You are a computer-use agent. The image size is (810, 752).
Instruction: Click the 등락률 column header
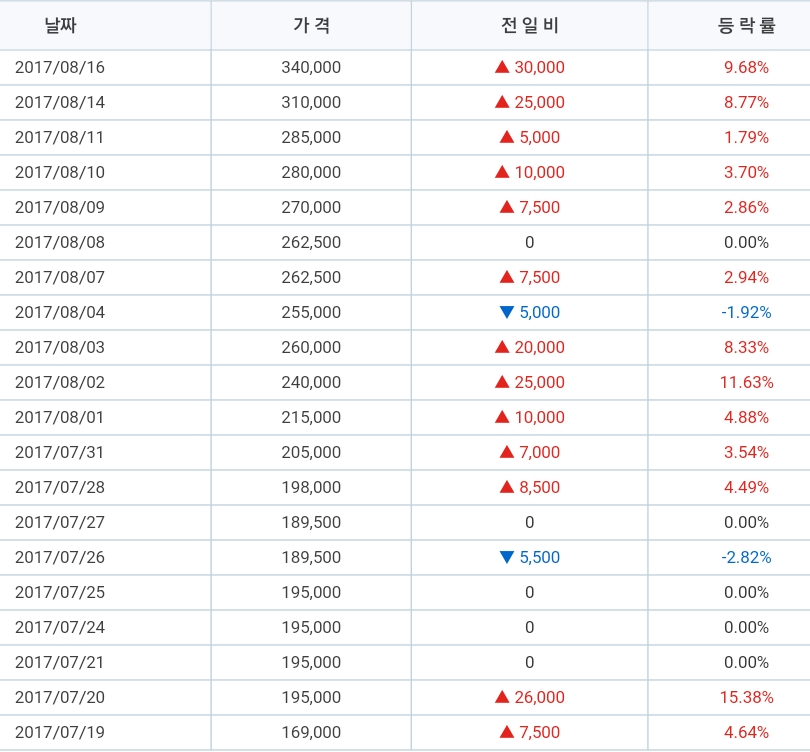746,26
